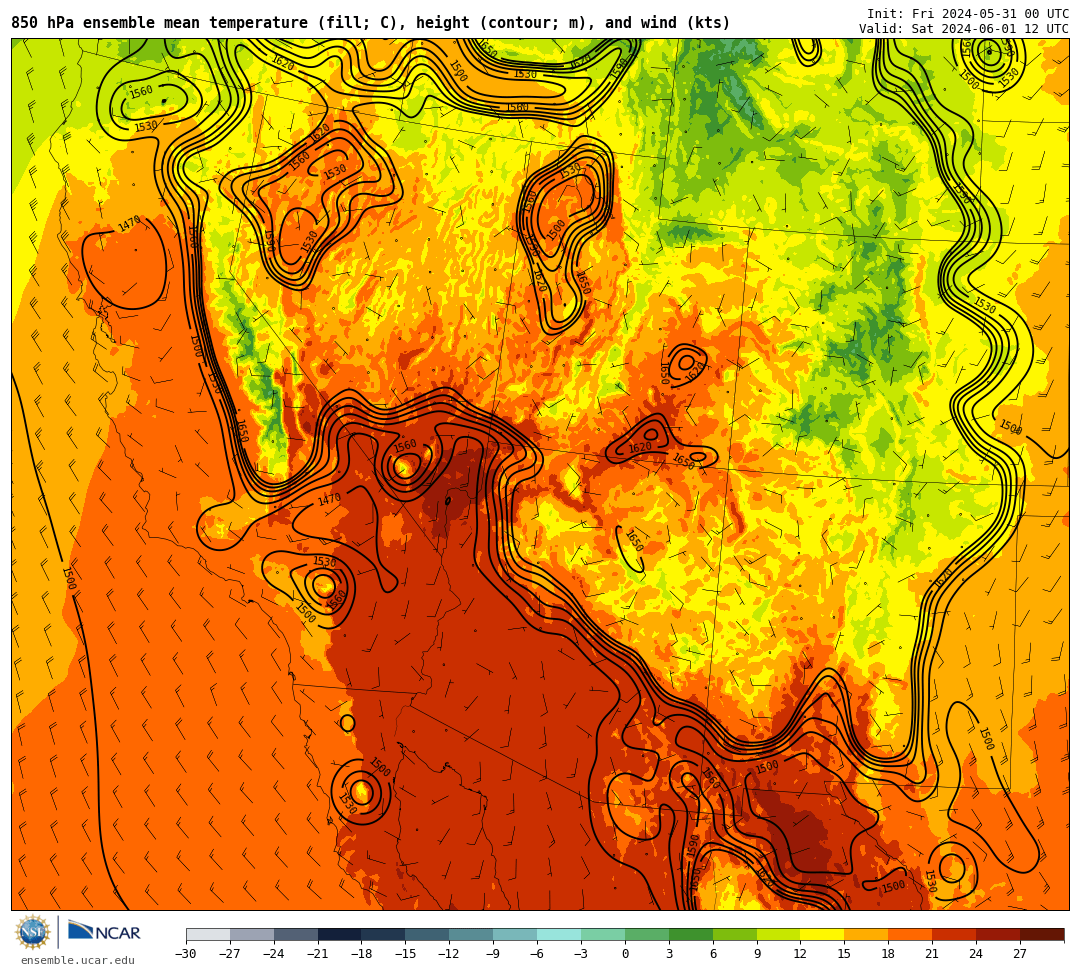Click the ensemble.ucar.edu text
This screenshot has width=1080, height=973.
click(x=77, y=960)
